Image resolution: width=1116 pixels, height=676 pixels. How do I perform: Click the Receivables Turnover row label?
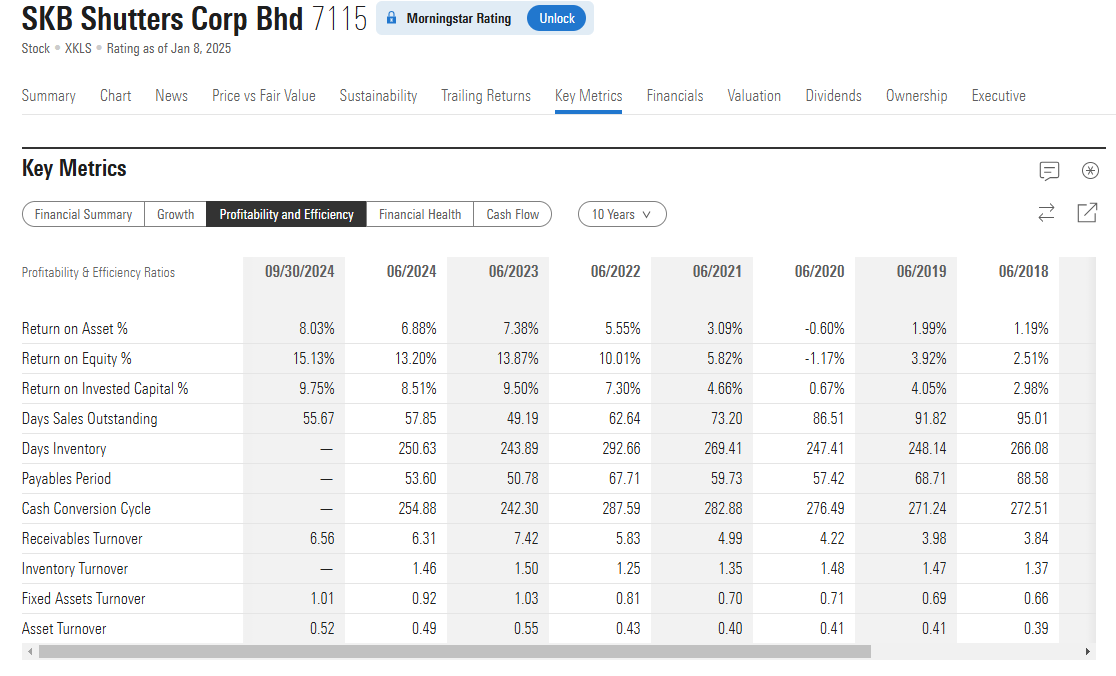(82, 539)
